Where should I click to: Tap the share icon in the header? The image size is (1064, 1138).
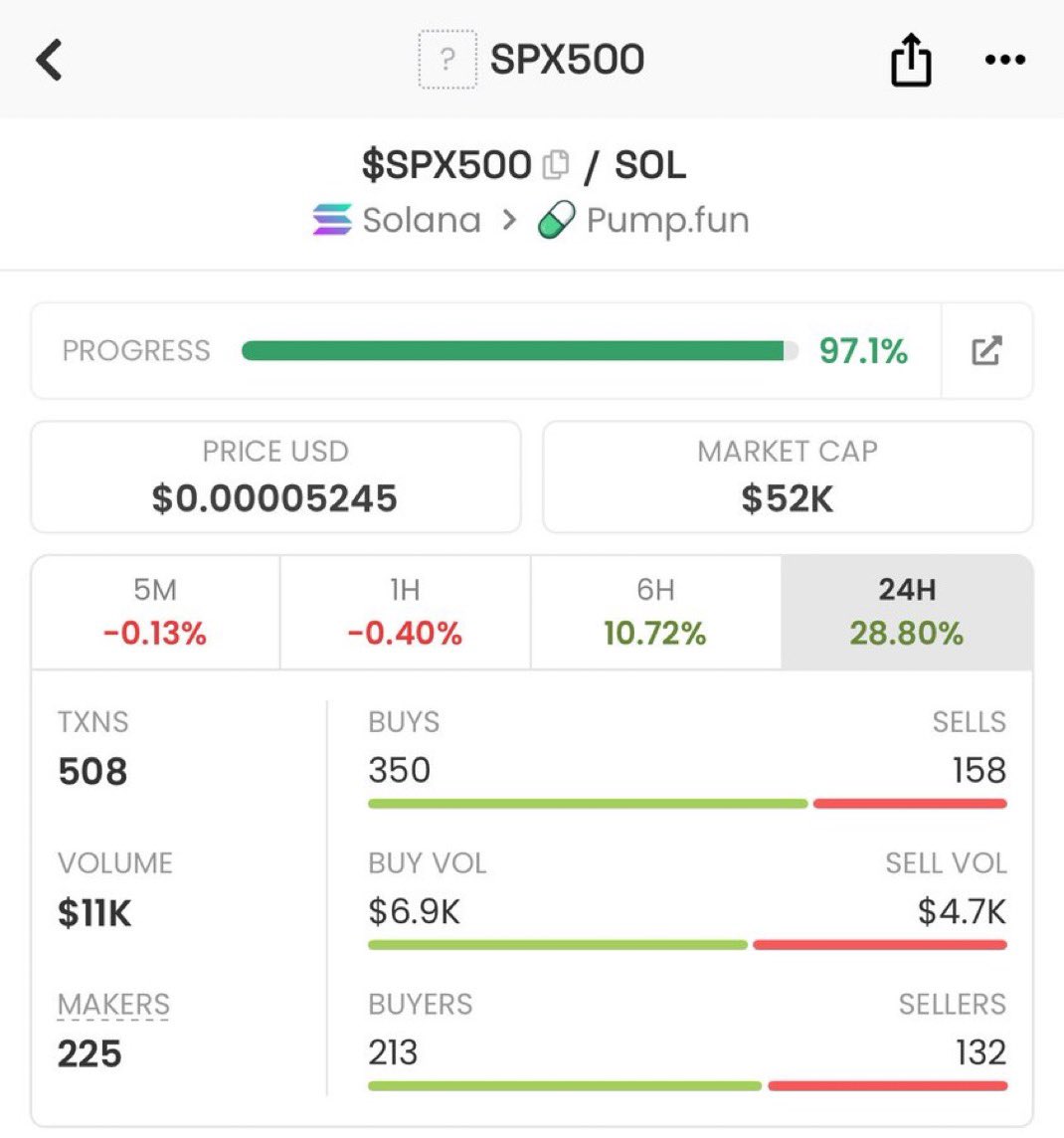(x=911, y=60)
